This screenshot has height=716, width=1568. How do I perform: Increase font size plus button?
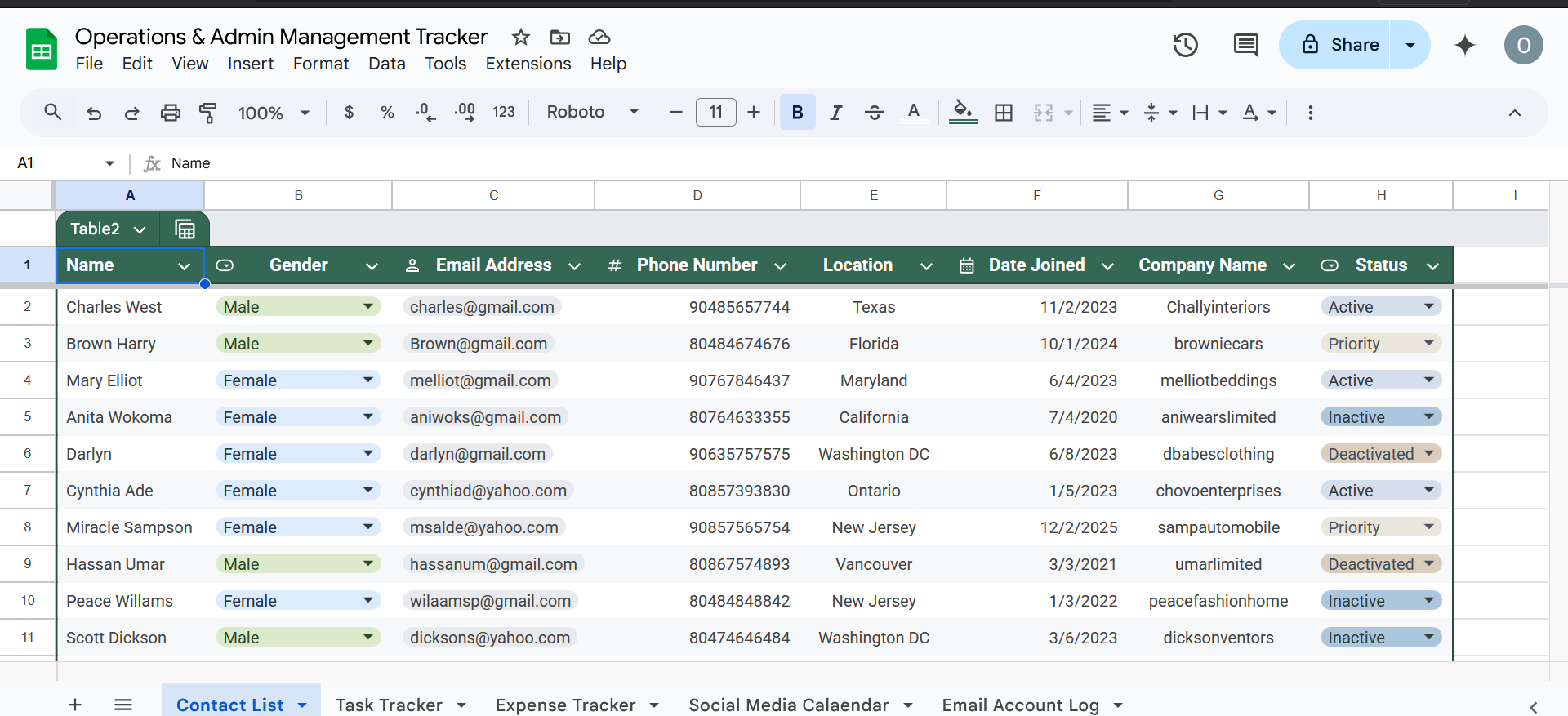pyautogui.click(x=754, y=113)
